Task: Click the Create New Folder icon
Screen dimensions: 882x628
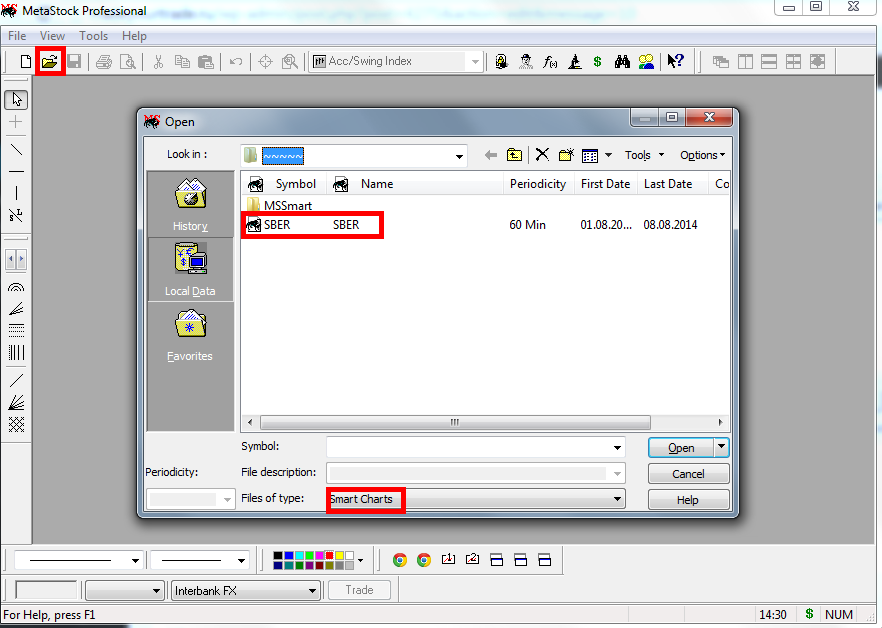Action: 566,155
